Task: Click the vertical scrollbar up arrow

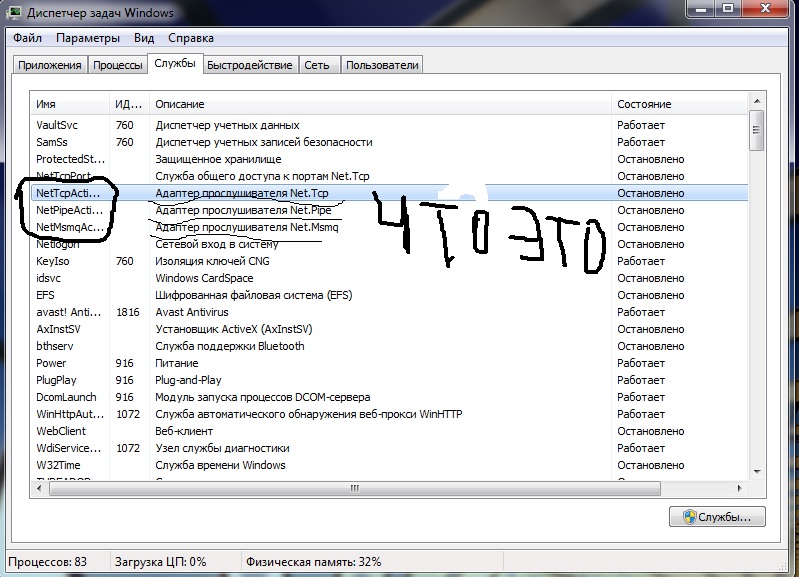Action: [757, 101]
